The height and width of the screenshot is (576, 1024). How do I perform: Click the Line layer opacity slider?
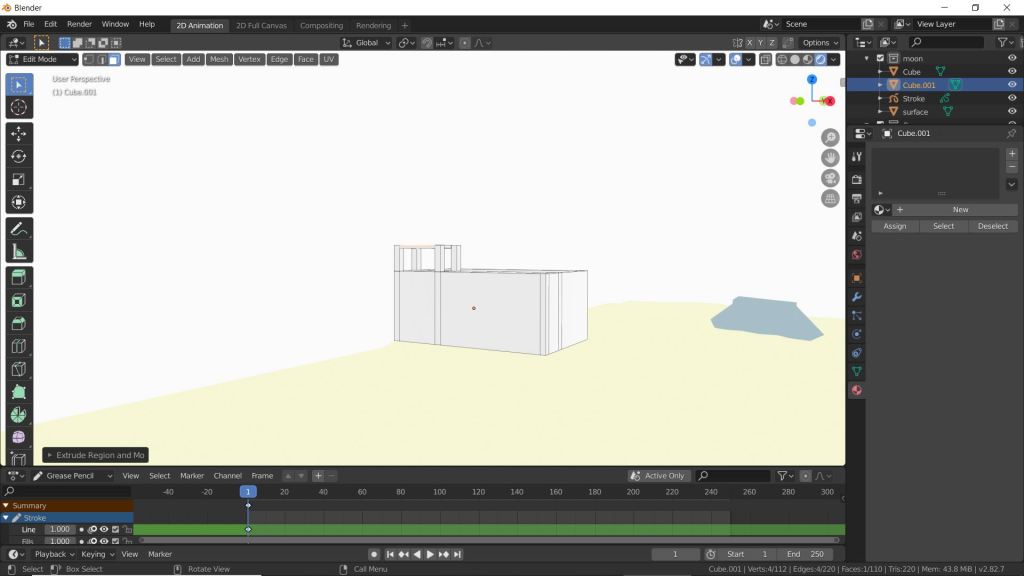pyautogui.click(x=60, y=529)
